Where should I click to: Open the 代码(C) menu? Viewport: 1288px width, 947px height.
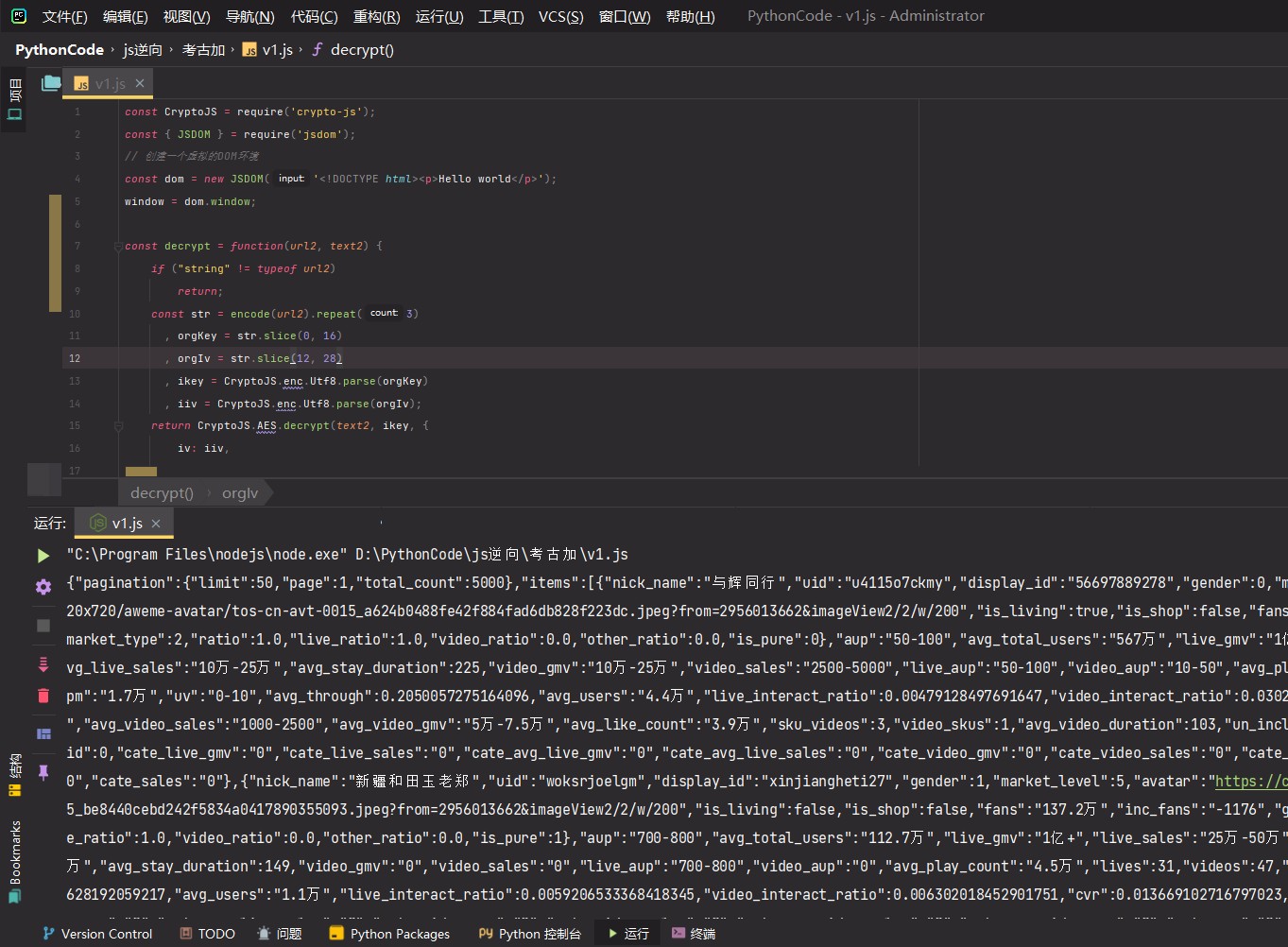[314, 16]
